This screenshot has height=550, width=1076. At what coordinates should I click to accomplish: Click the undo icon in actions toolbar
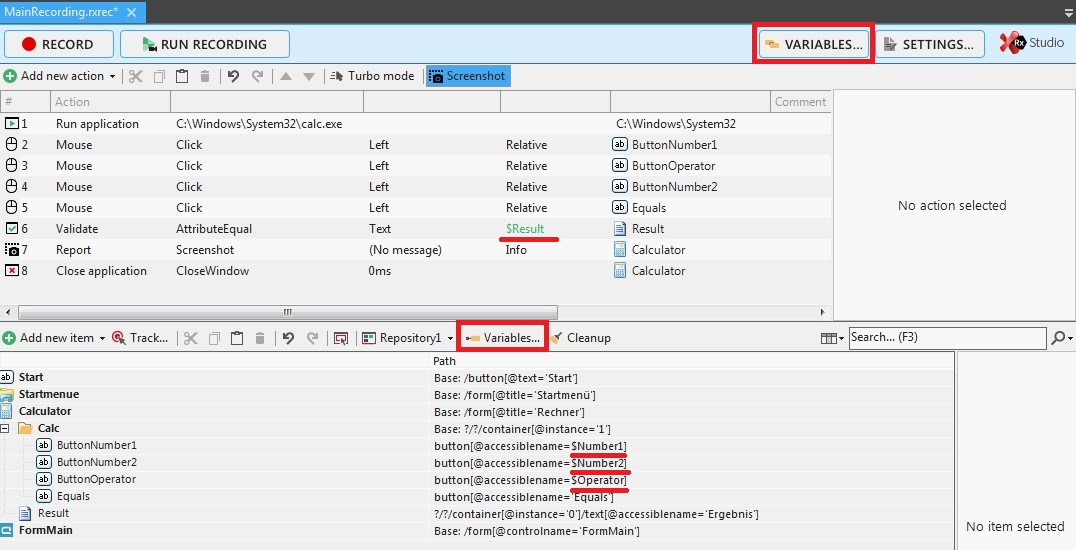click(233, 76)
